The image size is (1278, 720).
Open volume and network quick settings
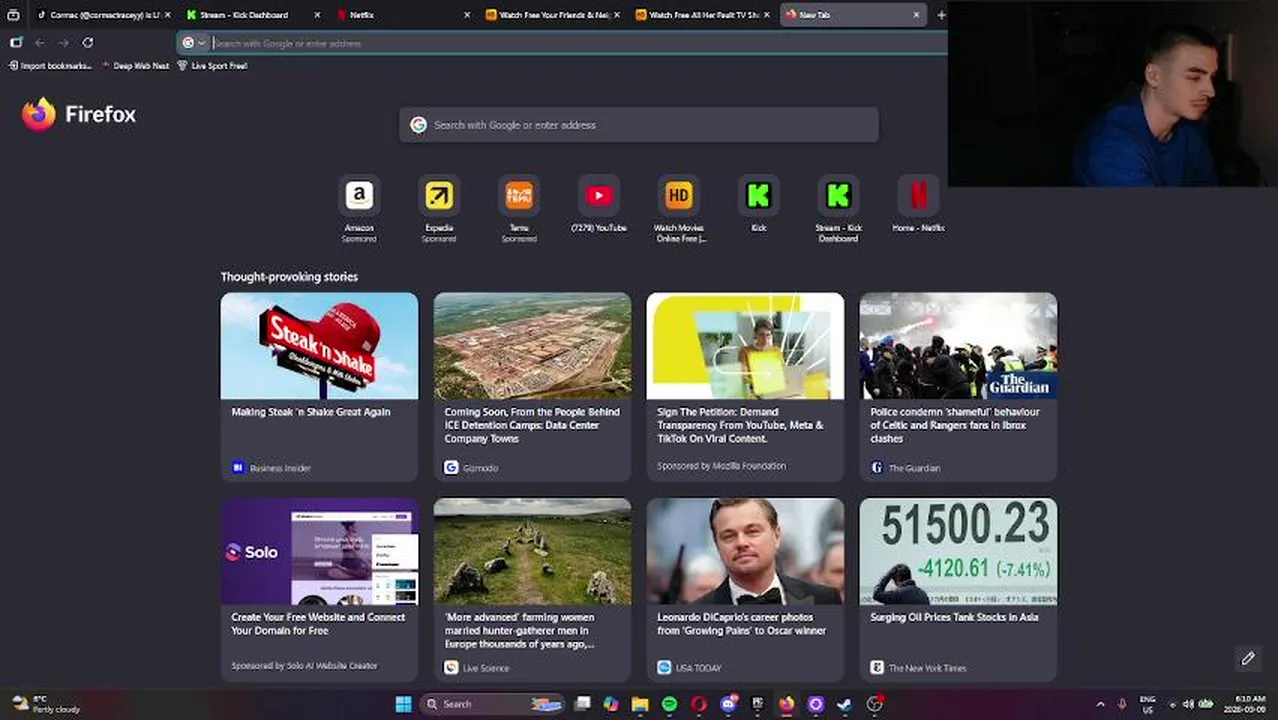(1190, 704)
